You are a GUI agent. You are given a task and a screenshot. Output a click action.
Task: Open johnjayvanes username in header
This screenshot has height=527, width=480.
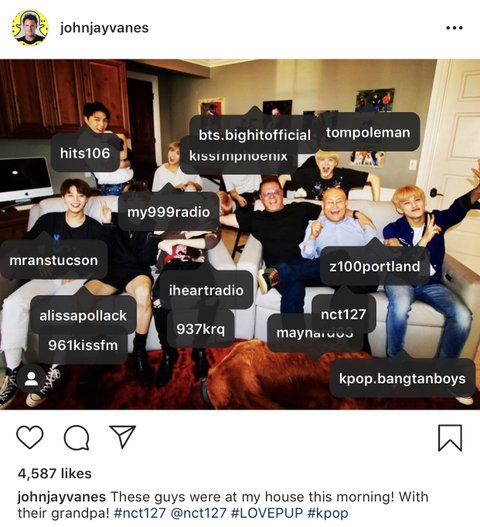[104, 28]
